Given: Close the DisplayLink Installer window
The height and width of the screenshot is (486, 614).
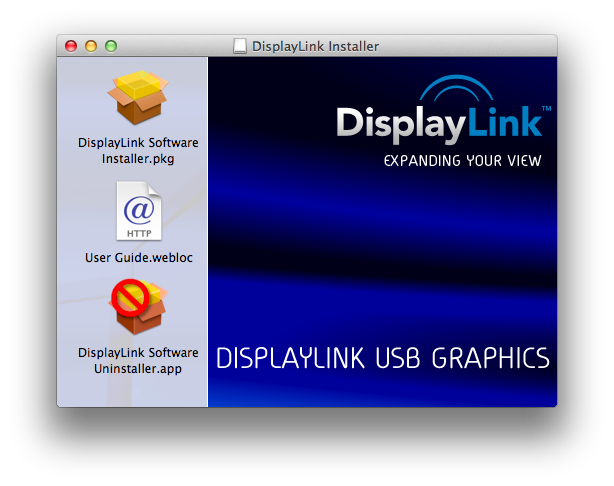Looking at the screenshot, I should tap(71, 46).
